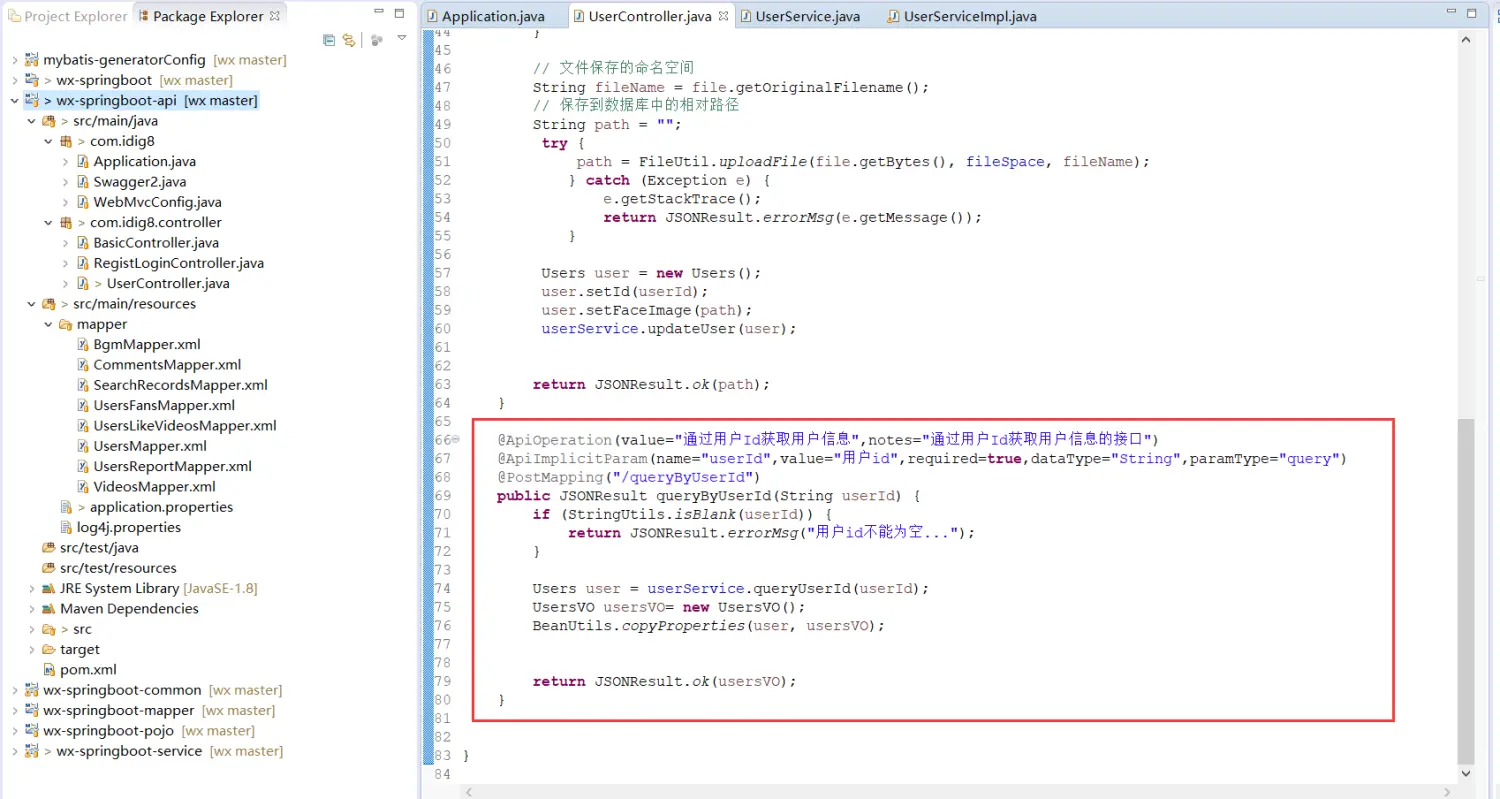1500x799 pixels.
Task: Select CommentsMapper.xml in the mapper folder
Action: click(x=167, y=365)
